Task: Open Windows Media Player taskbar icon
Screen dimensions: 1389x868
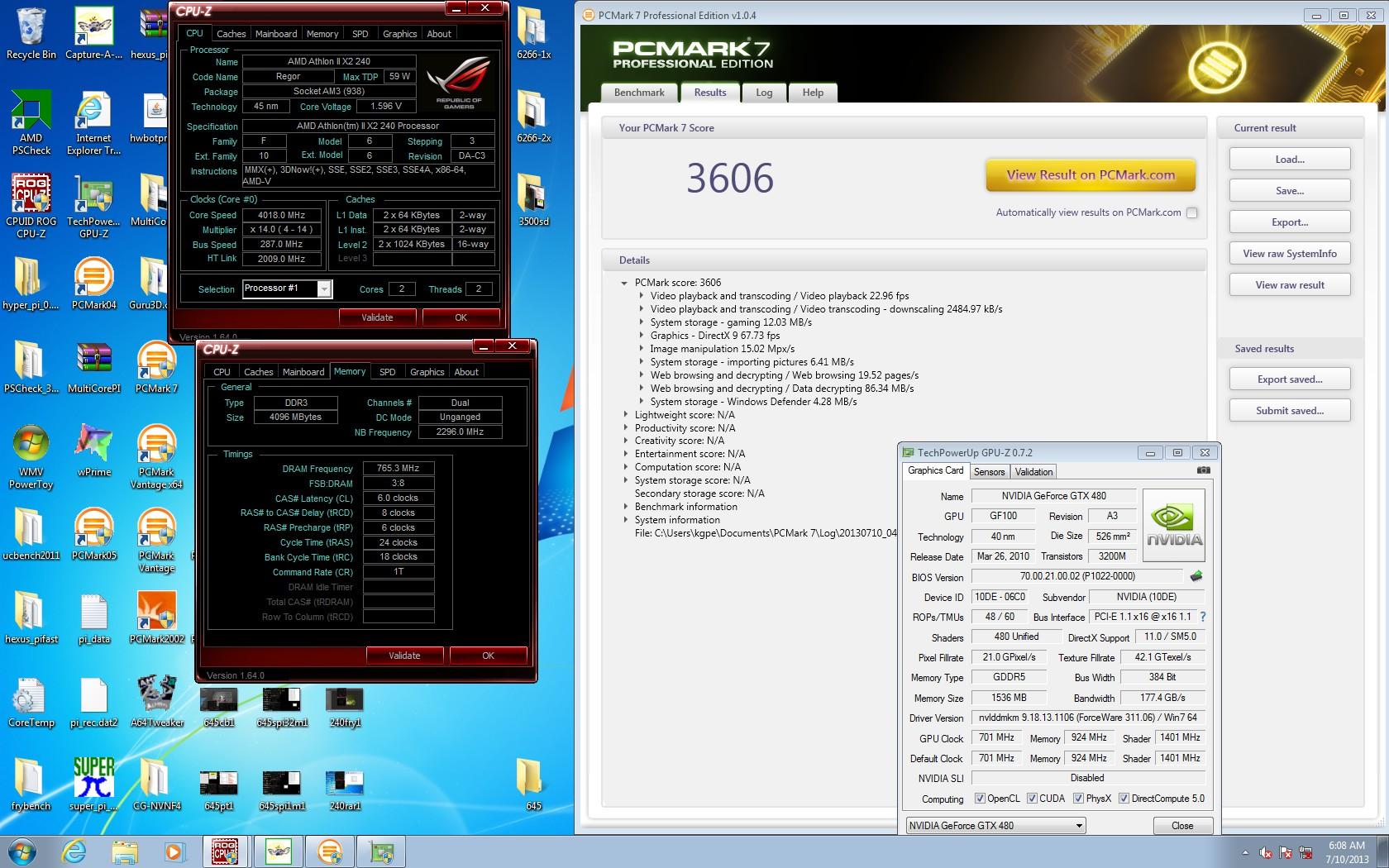Action: pyautogui.click(x=174, y=851)
